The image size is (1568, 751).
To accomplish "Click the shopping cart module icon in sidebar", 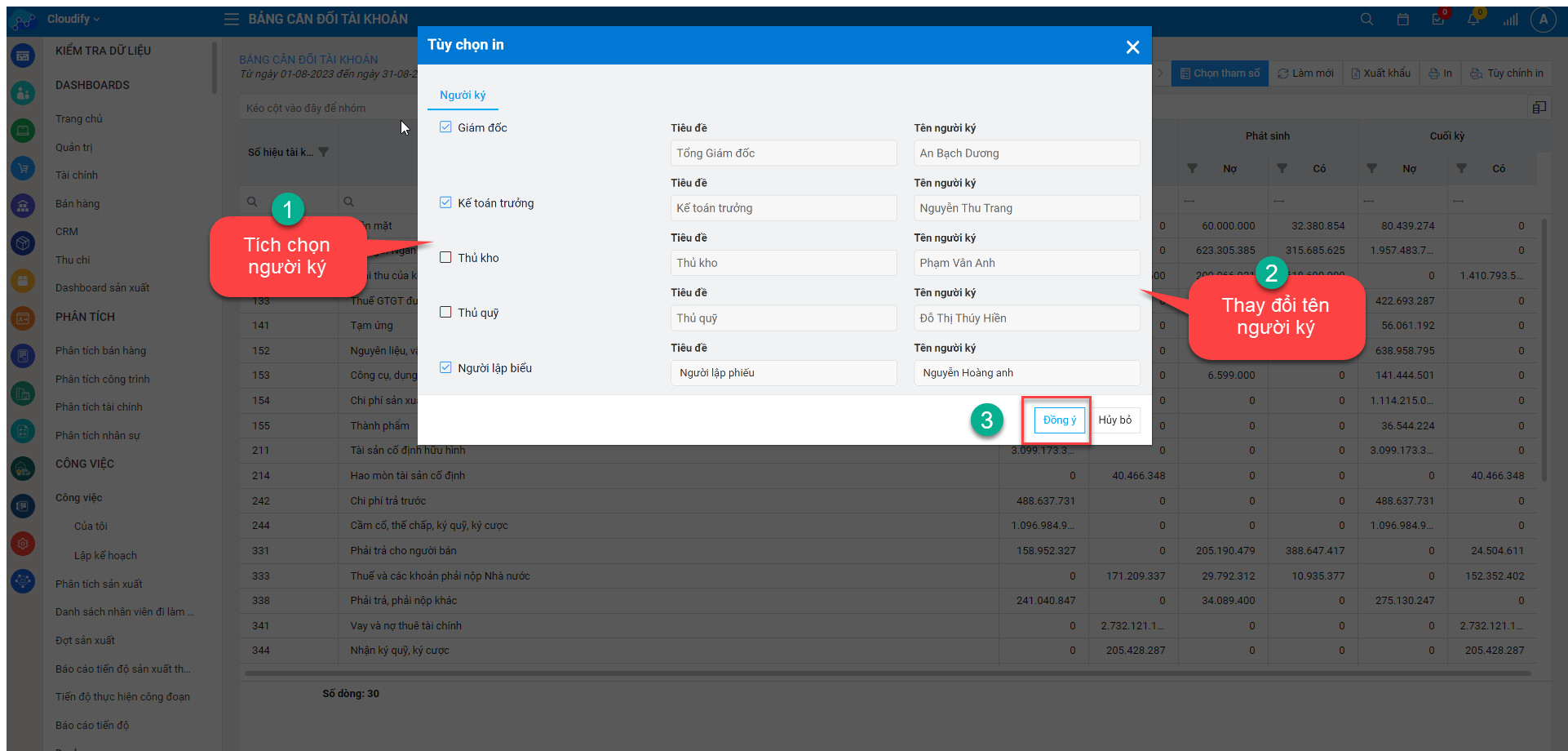I will point(23,168).
